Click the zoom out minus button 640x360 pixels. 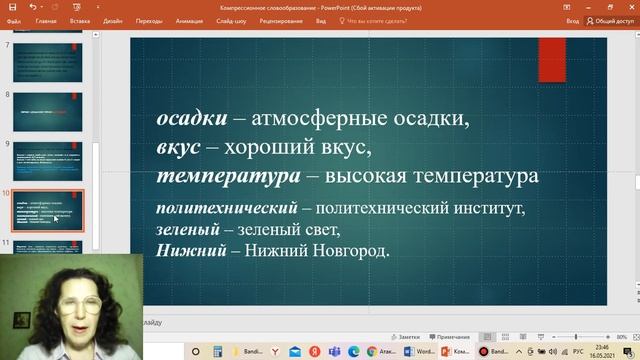(x=554, y=337)
